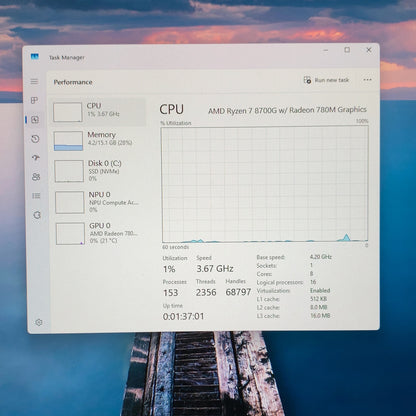This screenshot has height=416, width=416.
Task: Open the Startup apps icon
Action: tap(36, 157)
